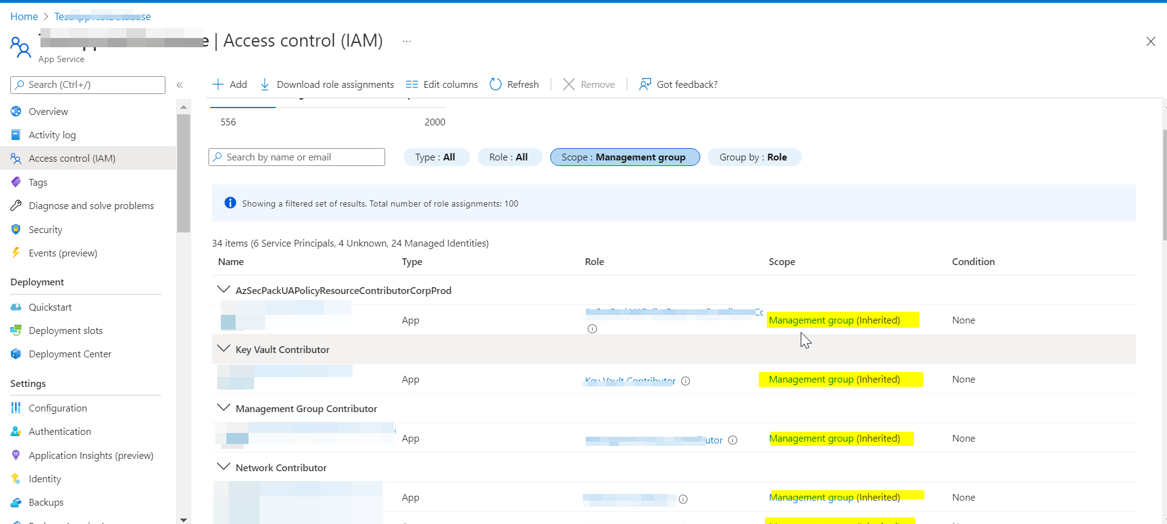This screenshot has width=1167, height=524.
Task: Open the Configuration bars icon
Action: click(x=16, y=408)
